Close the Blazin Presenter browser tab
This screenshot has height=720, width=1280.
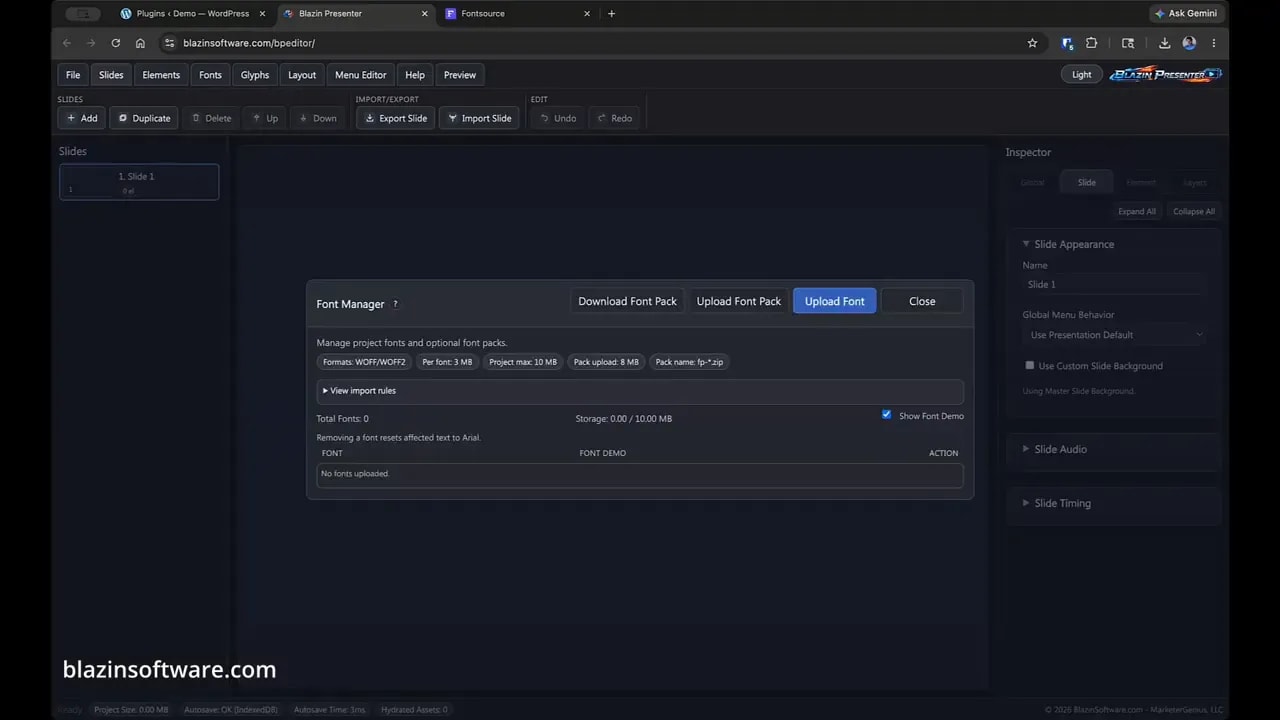click(x=424, y=14)
